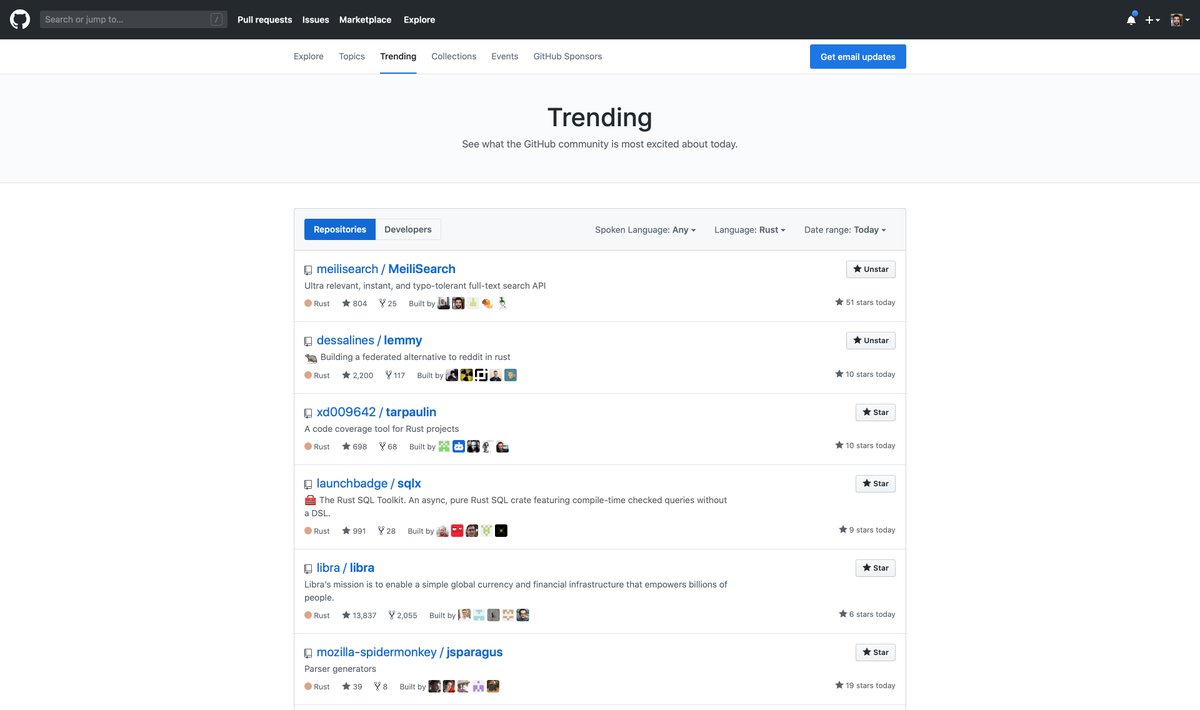The height and width of the screenshot is (710, 1200).
Task: Click the '19 stars today' text
Action: [x=866, y=686]
